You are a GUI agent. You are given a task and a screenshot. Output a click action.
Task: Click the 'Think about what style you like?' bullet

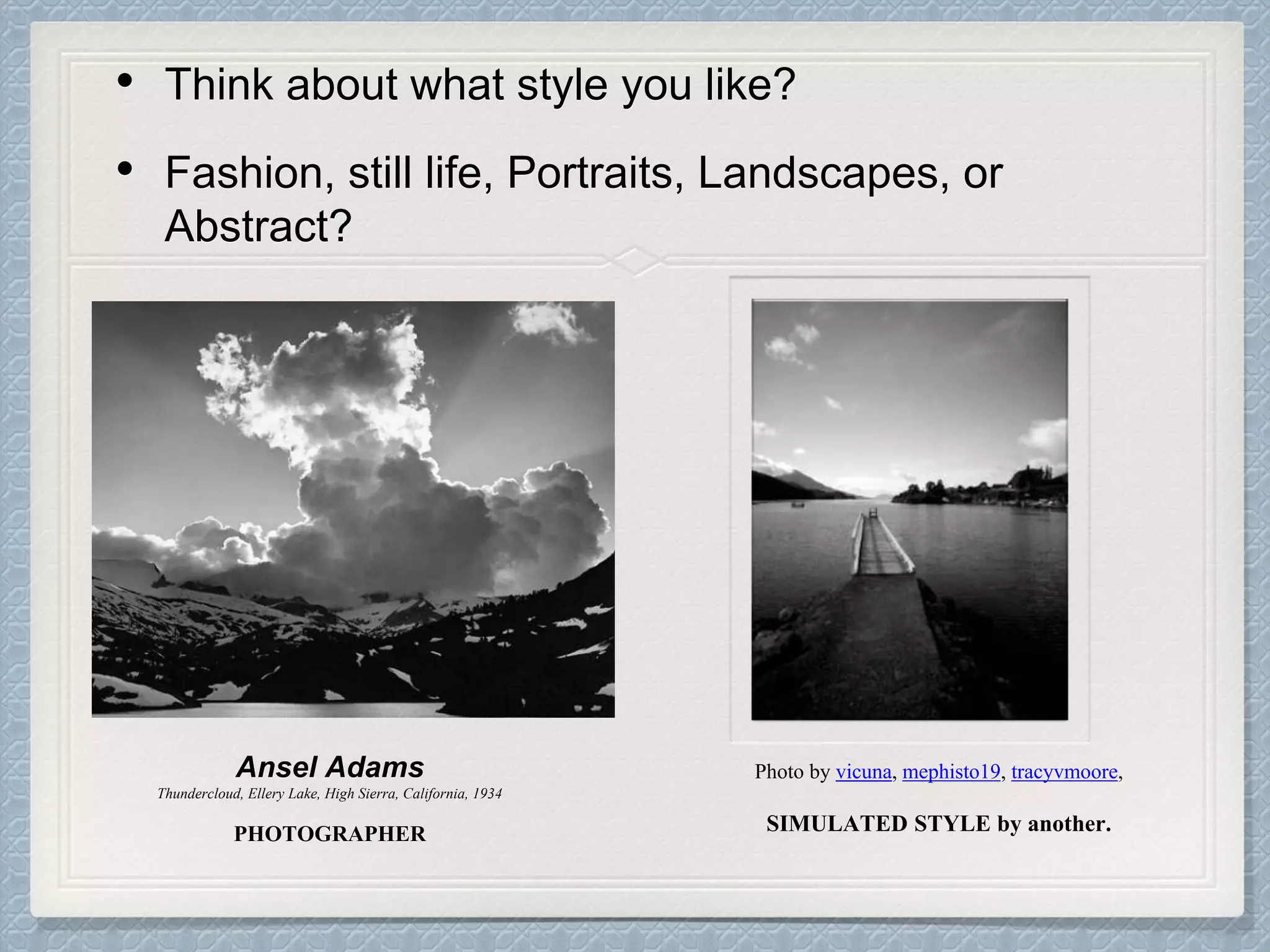[x=480, y=84]
